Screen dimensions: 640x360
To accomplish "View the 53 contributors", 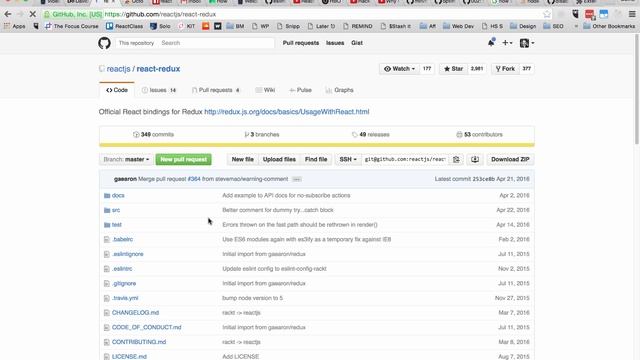I will point(479,134).
